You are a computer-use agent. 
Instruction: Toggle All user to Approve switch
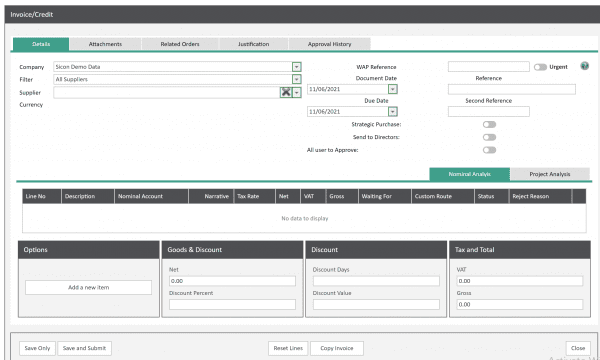489,150
